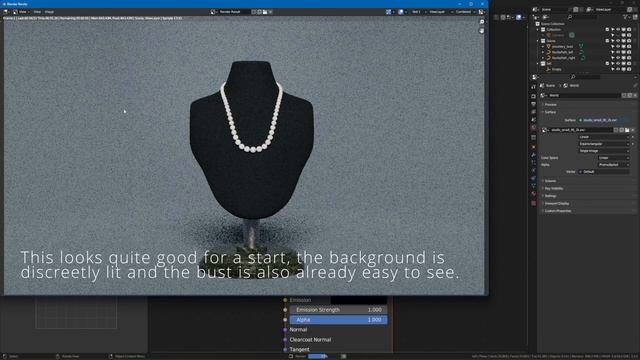Open the Particles properties tab
The height and width of the screenshot is (360, 640).
click(x=533, y=162)
